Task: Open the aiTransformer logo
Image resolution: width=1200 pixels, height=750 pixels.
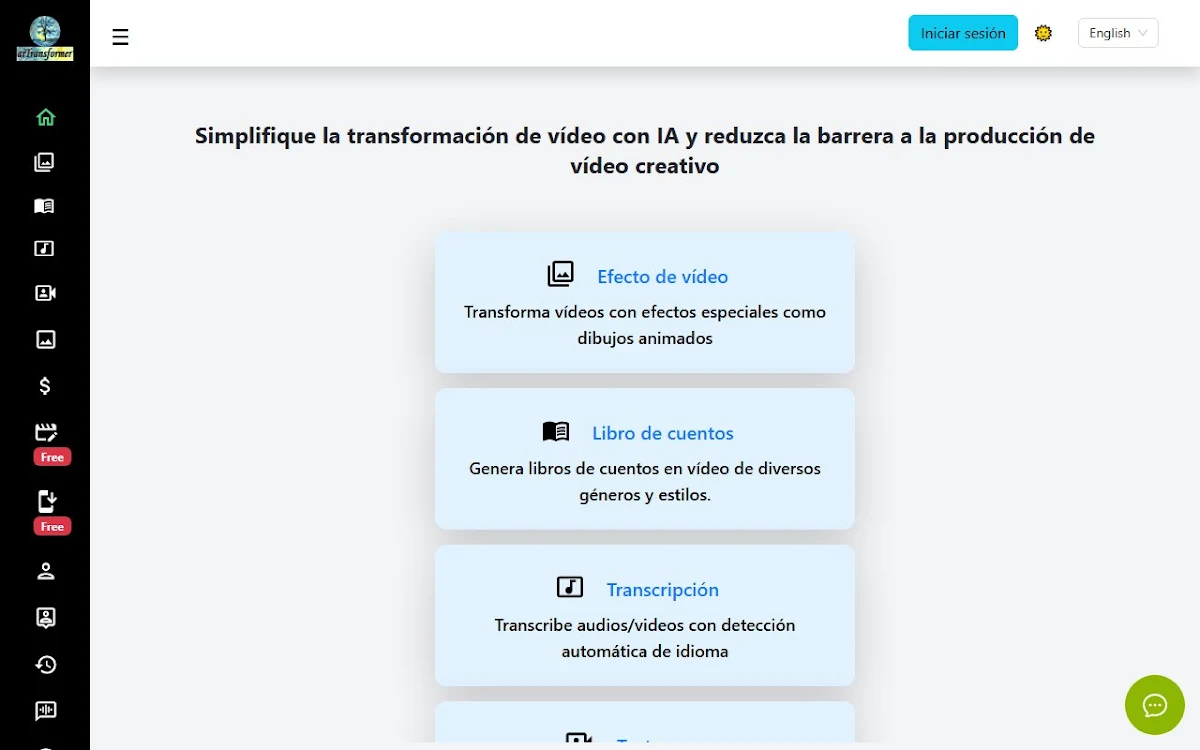Action: pyautogui.click(x=45, y=39)
